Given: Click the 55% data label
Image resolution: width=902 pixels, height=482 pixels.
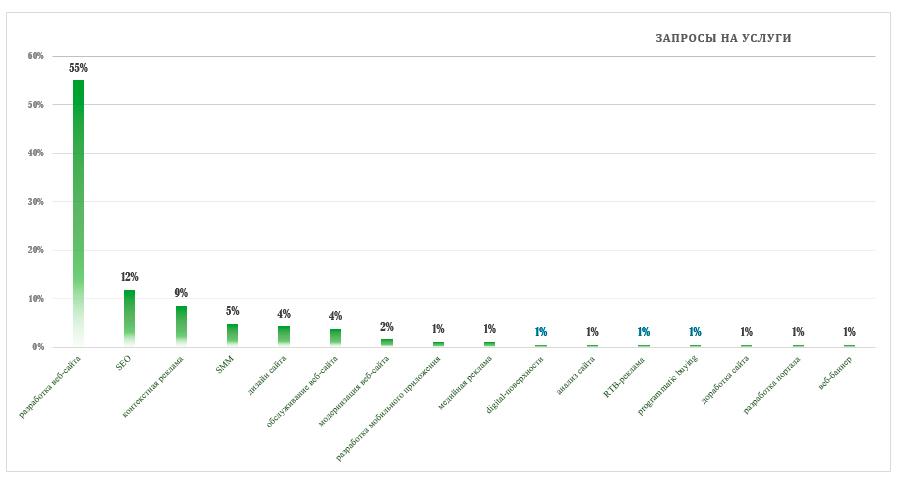Looking at the screenshot, I should tap(78, 68).
